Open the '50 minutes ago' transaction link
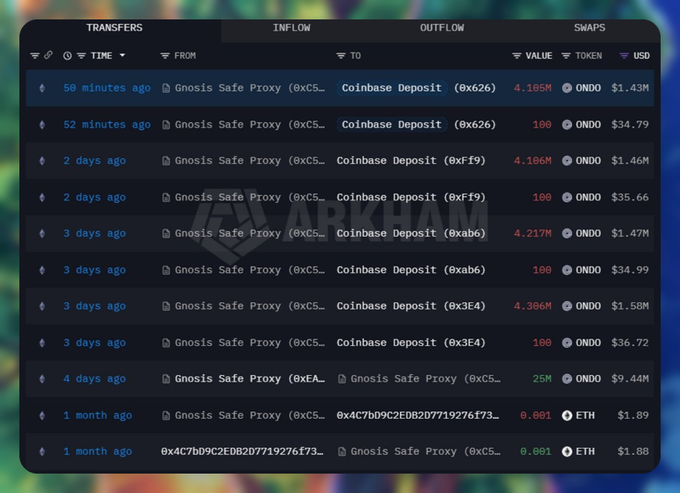Screen dimensions: 680x493 tap(107, 88)
